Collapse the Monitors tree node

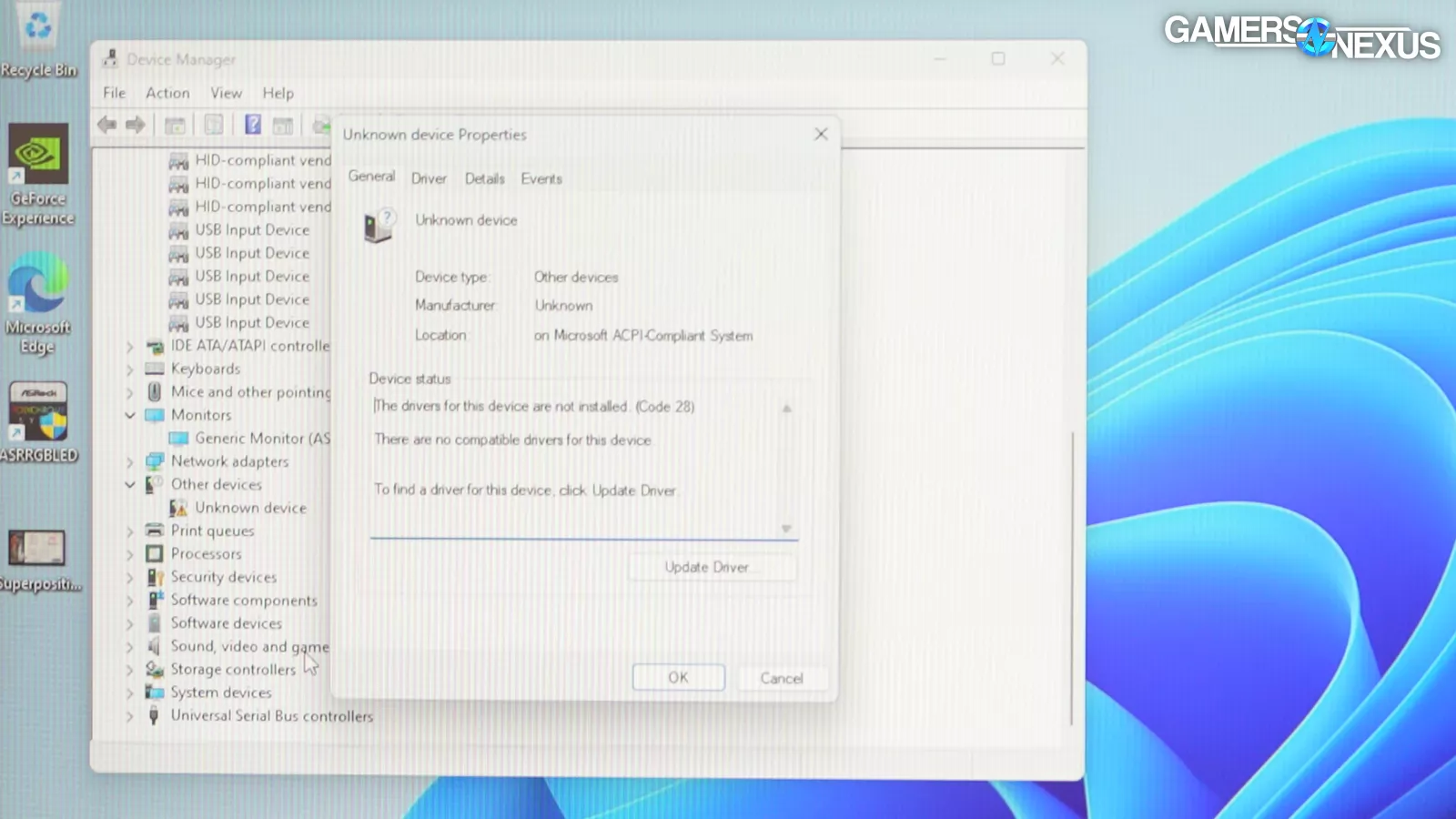(x=130, y=416)
